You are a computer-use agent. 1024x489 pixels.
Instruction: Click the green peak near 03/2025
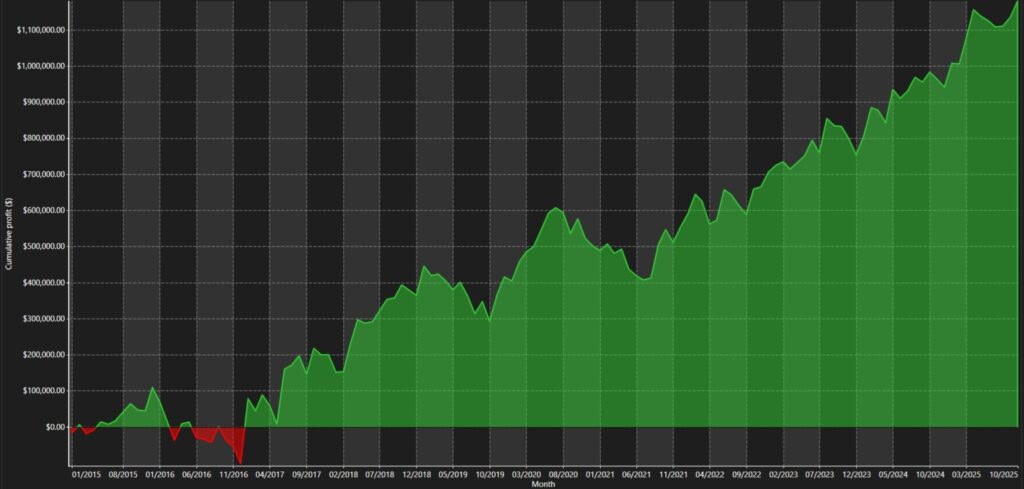(973, 11)
